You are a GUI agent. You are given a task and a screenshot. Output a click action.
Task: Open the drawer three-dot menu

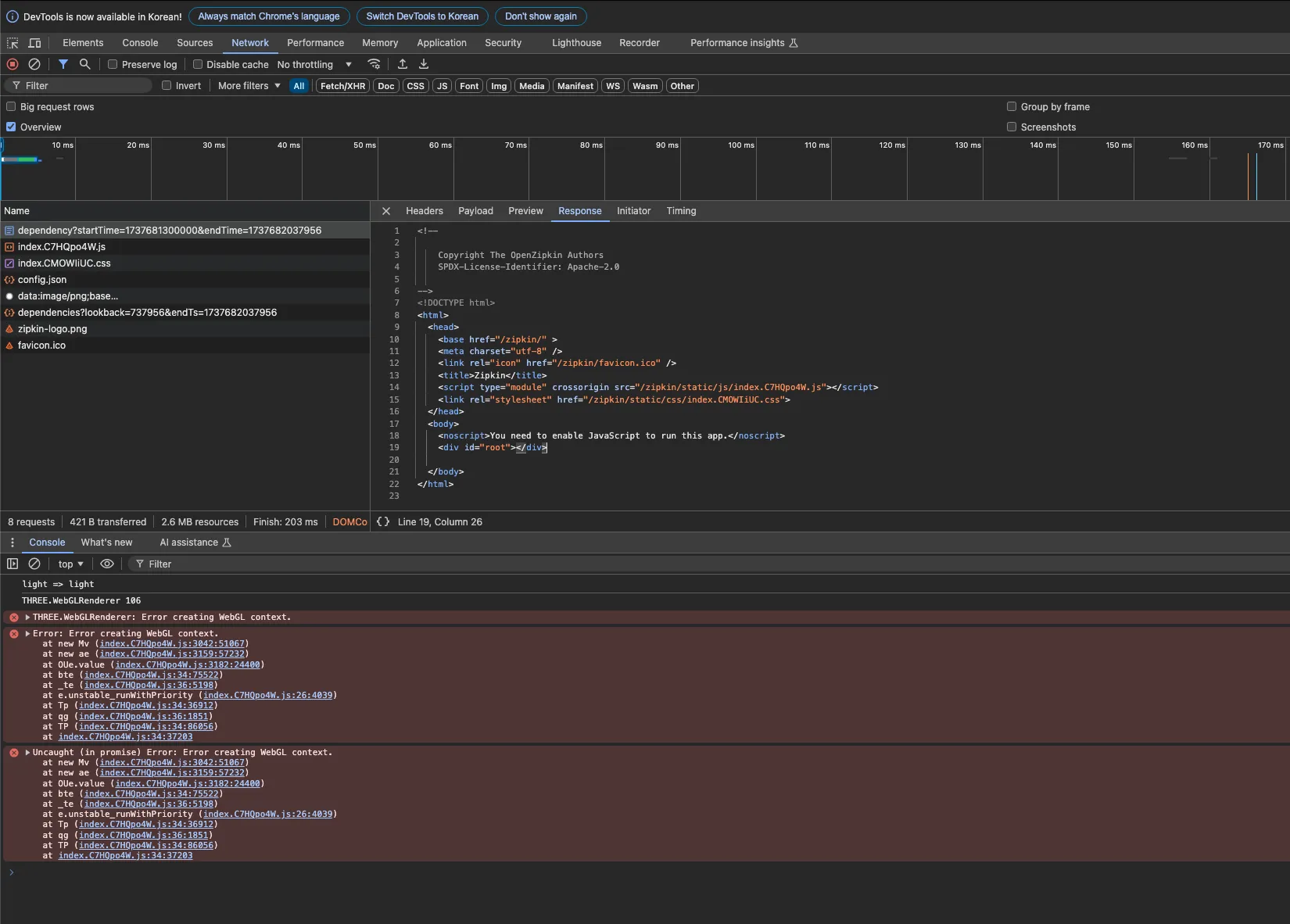click(13, 543)
